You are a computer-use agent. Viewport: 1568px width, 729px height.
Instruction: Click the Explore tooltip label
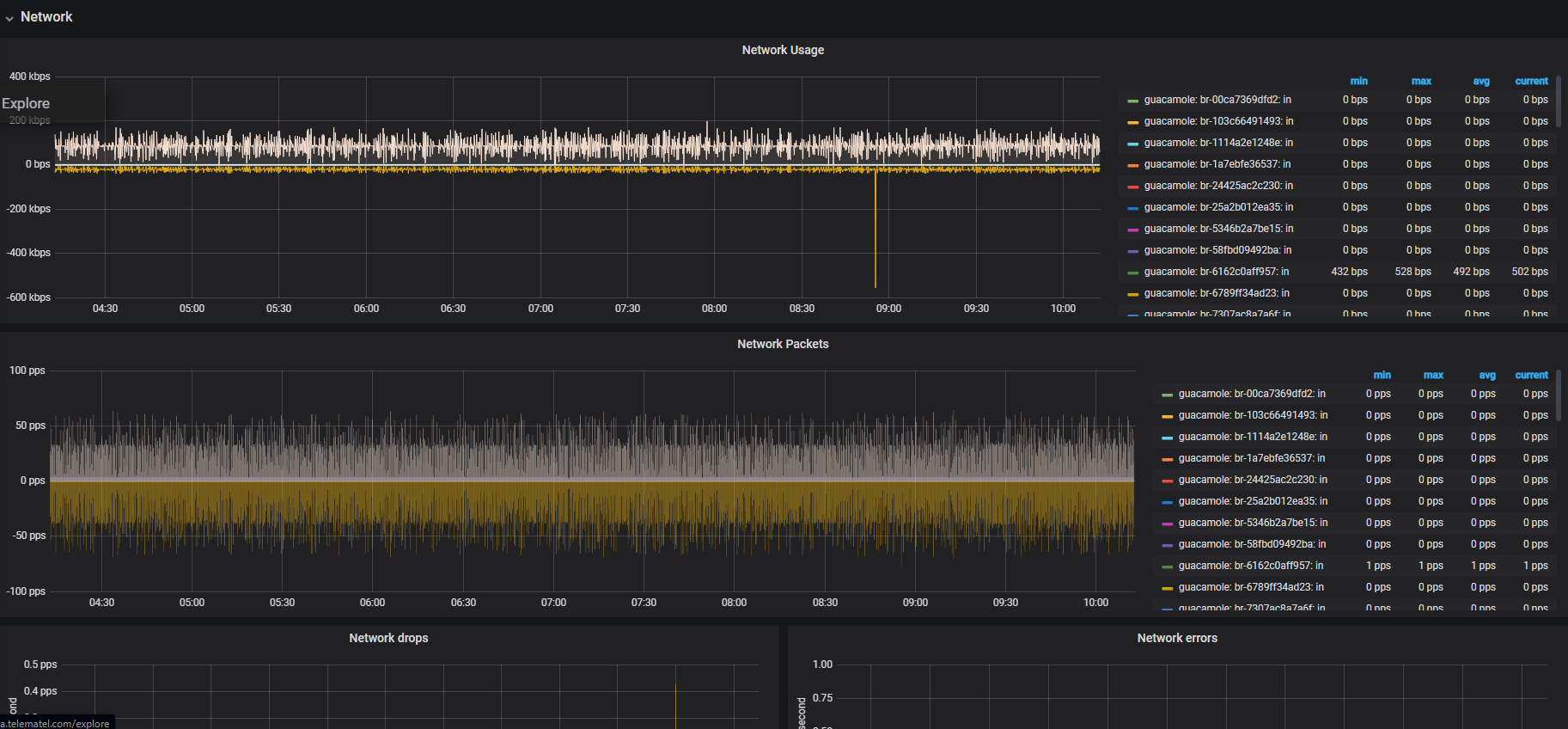click(26, 103)
